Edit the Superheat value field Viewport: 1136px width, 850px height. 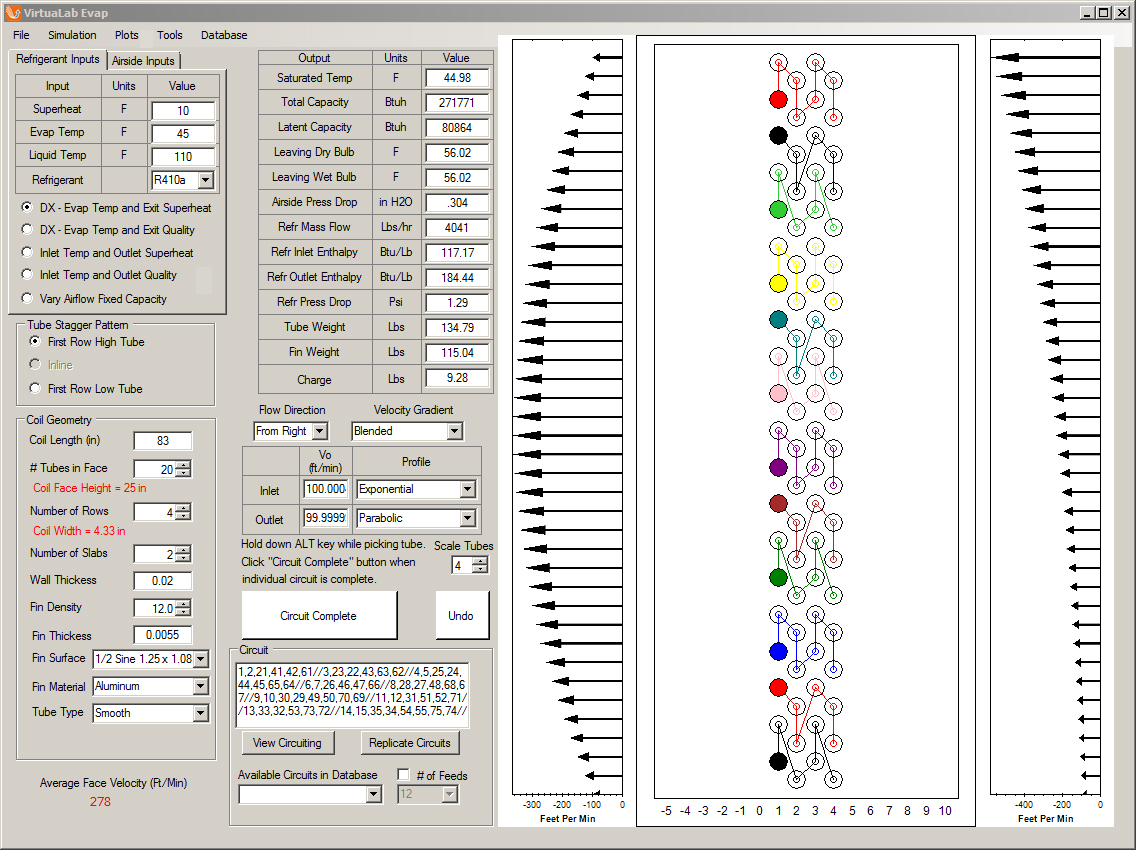(x=183, y=109)
